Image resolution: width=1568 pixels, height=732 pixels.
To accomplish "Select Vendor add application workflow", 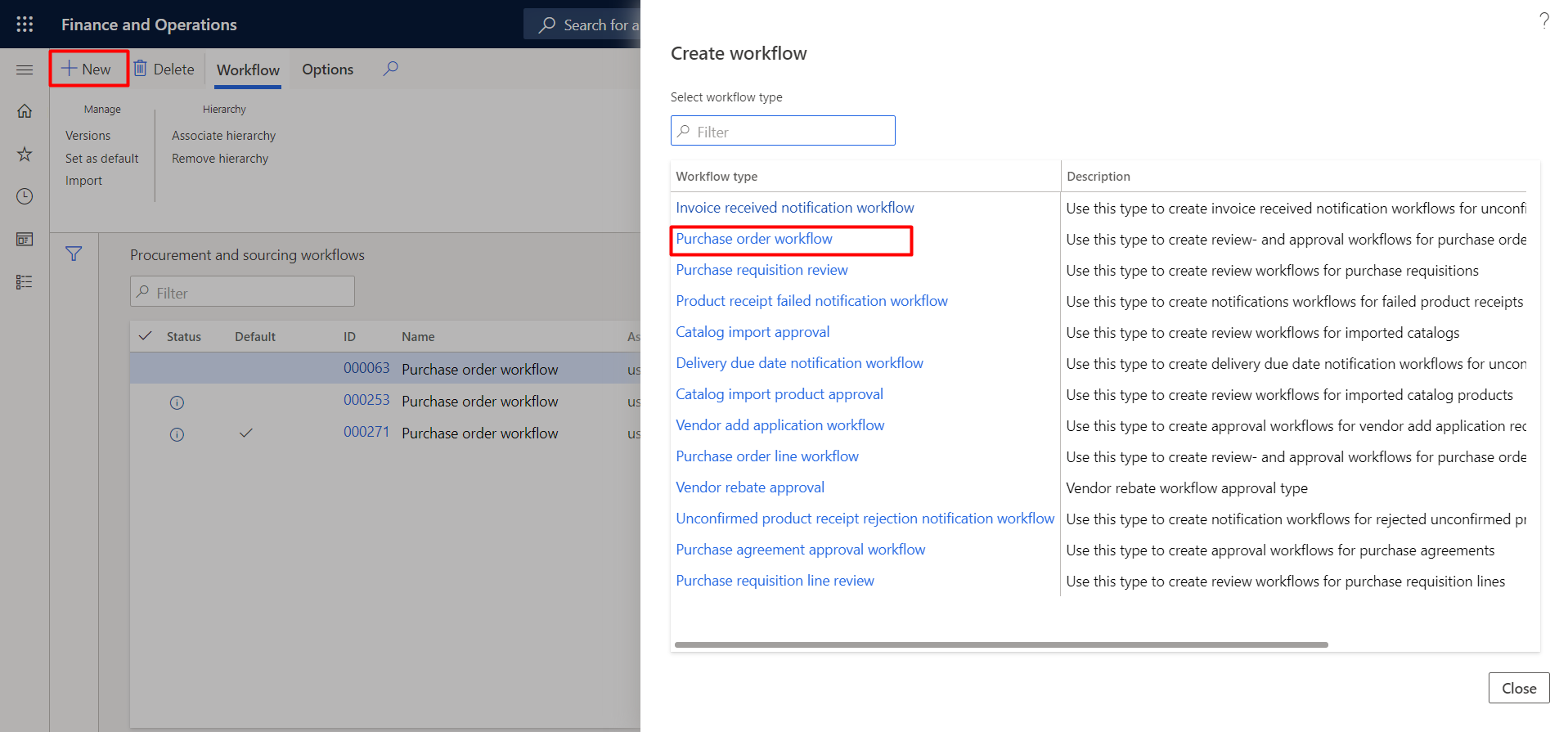I will (780, 425).
